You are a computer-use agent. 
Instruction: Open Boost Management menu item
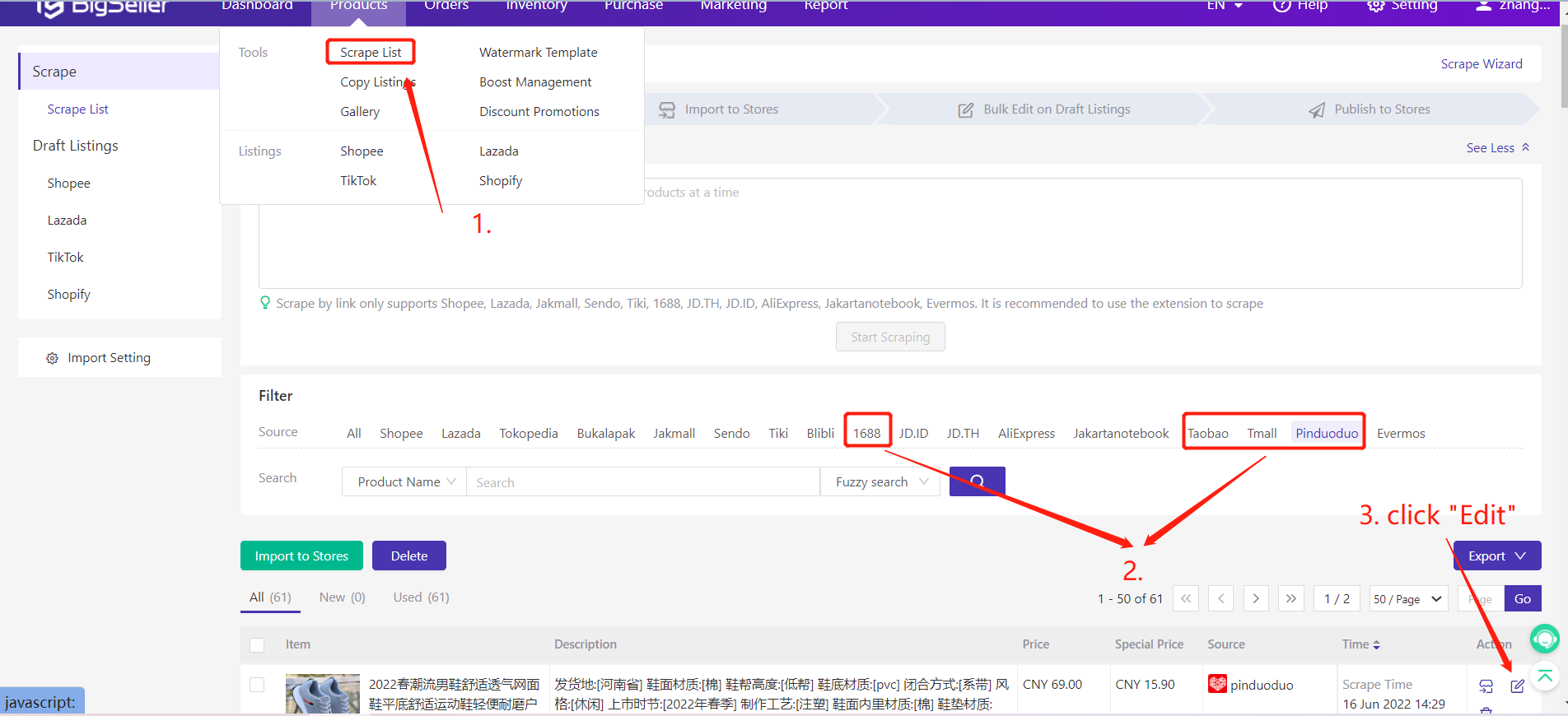click(x=535, y=82)
